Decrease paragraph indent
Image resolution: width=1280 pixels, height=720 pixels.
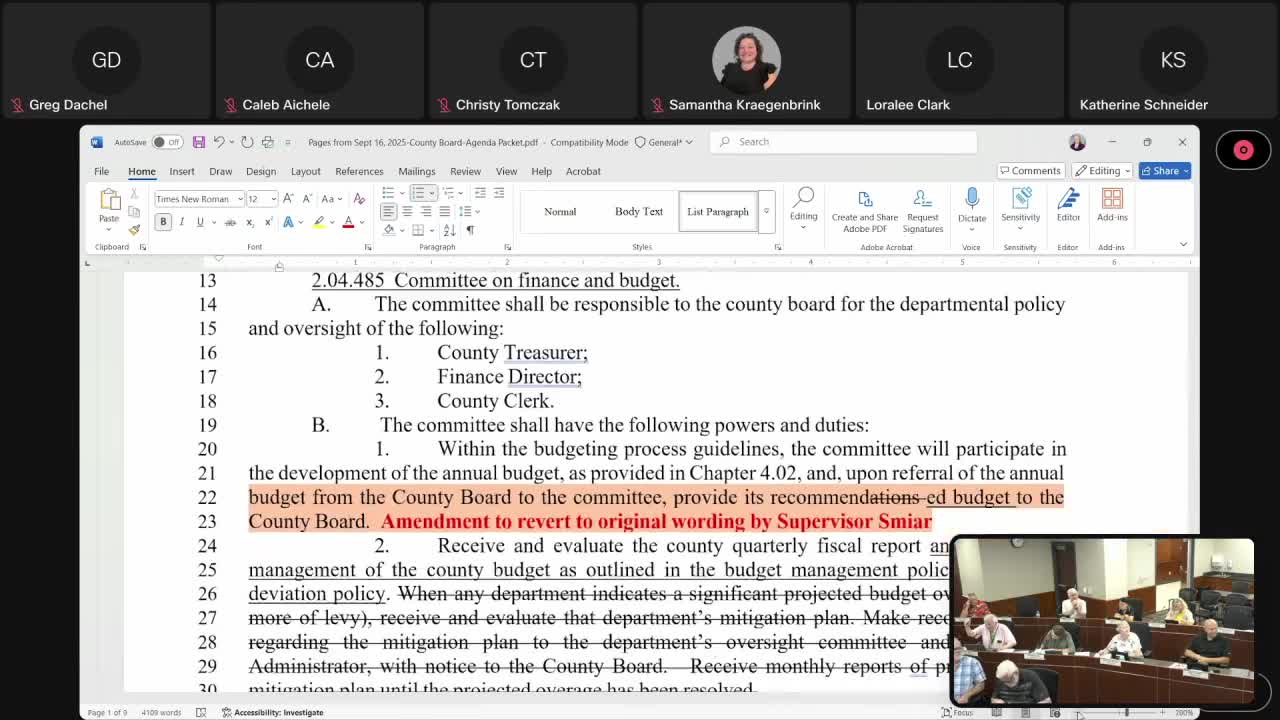pyautogui.click(x=480, y=193)
